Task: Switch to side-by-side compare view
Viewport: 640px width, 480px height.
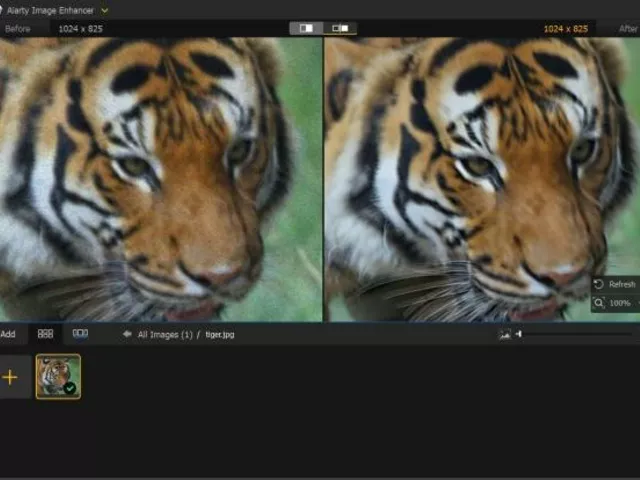Action: [x=340, y=28]
